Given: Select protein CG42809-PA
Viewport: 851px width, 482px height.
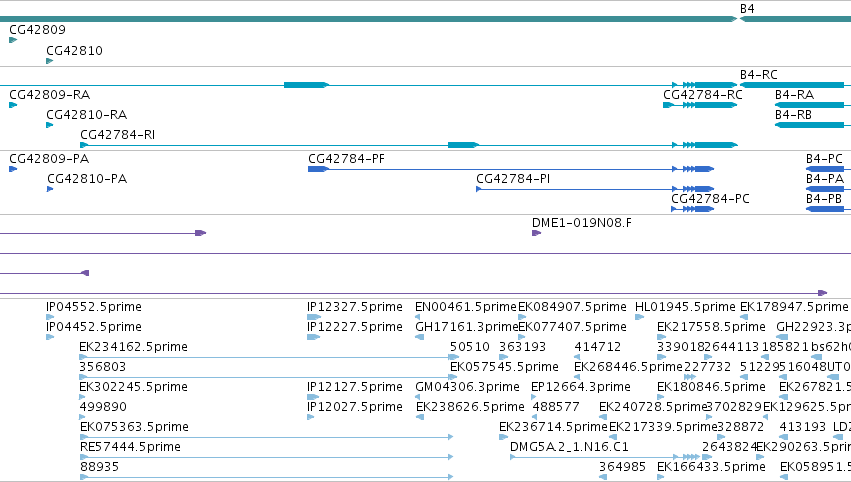Looking at the screenshot, I should [49, 158].
